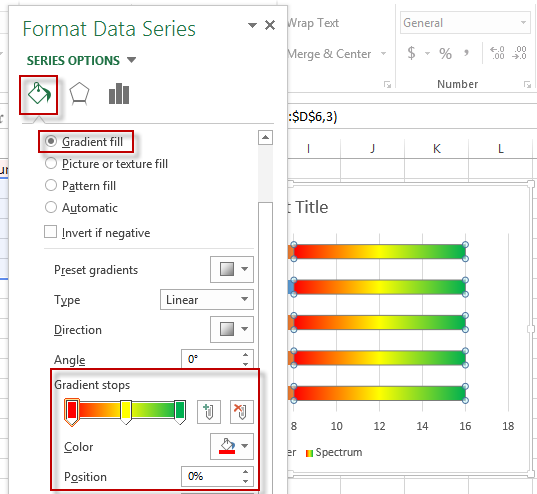This screenshot has height=494, width=537.
Task: Expand the Series Options menu arrow
Action: [131, 60]
